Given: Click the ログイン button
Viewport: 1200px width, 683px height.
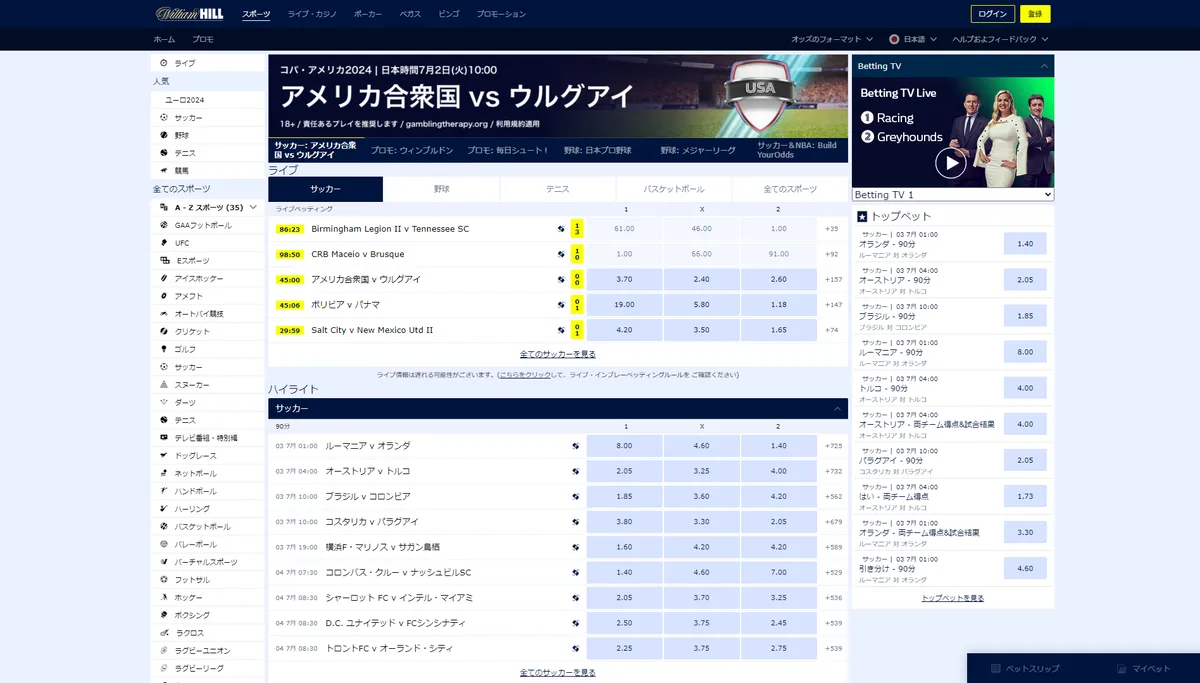Looking at the screenshot, I should tap(993, 14).
